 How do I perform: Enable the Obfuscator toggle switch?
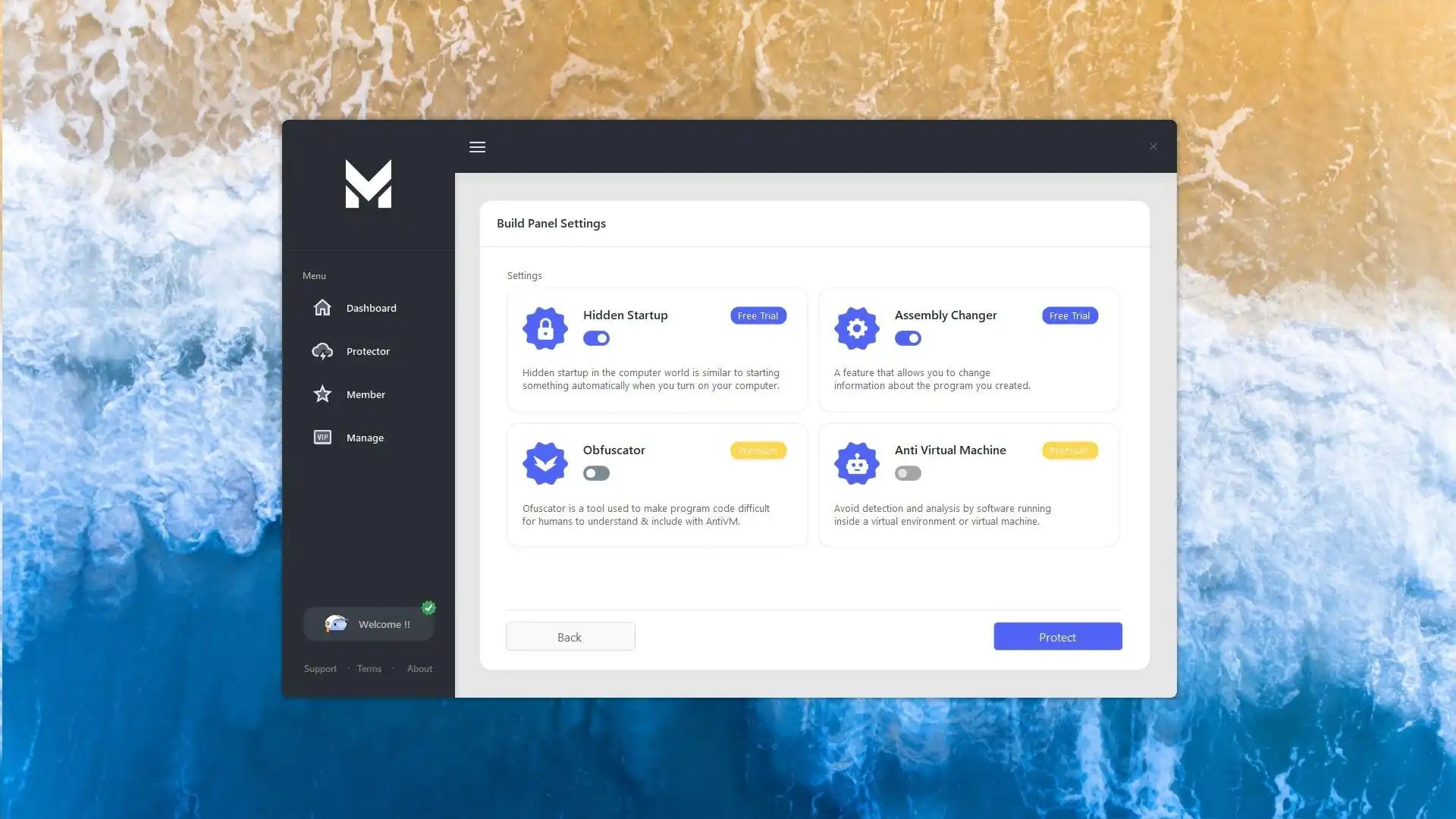596,473
